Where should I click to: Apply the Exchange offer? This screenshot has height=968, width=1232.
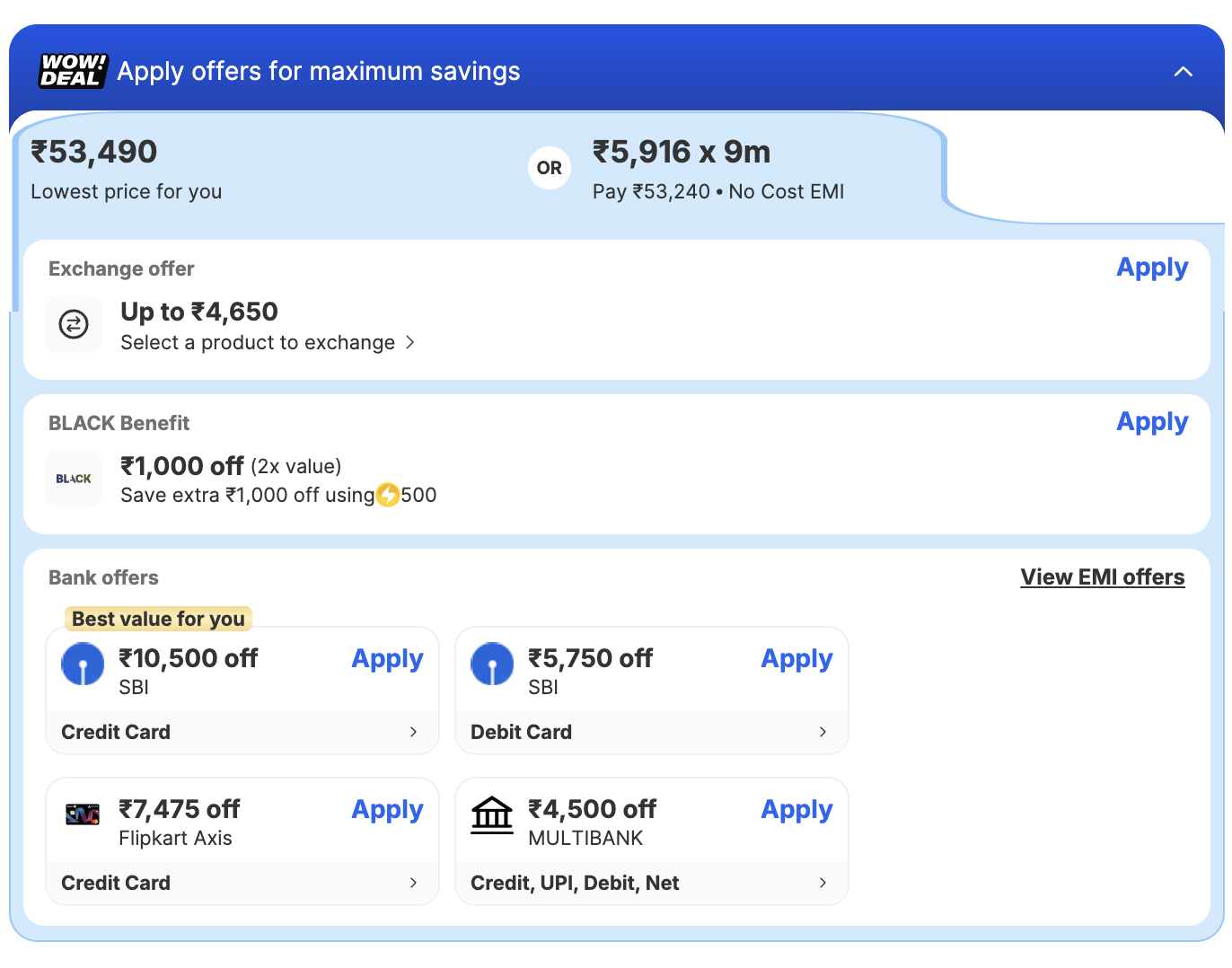(x=1151, y=268)
